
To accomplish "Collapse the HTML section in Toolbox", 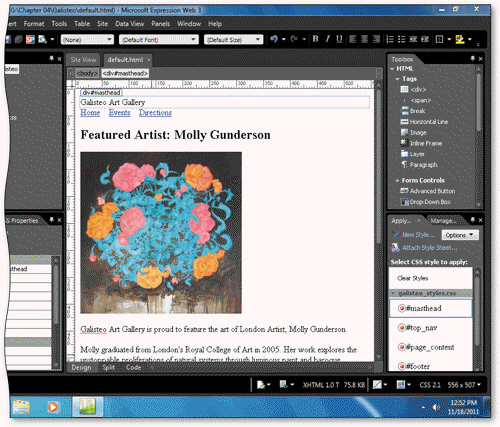I will pos(392,69).
